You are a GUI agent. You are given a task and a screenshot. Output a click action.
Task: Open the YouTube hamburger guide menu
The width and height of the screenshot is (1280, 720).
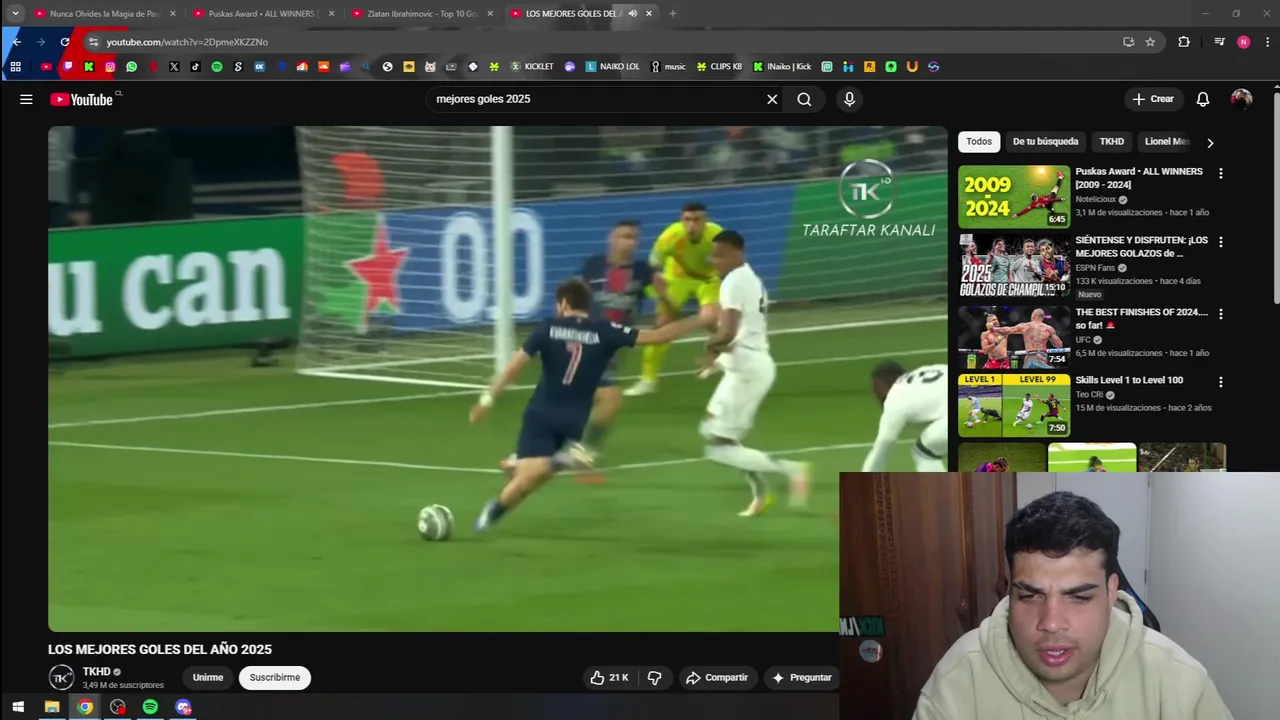click(x=26, y=99)
